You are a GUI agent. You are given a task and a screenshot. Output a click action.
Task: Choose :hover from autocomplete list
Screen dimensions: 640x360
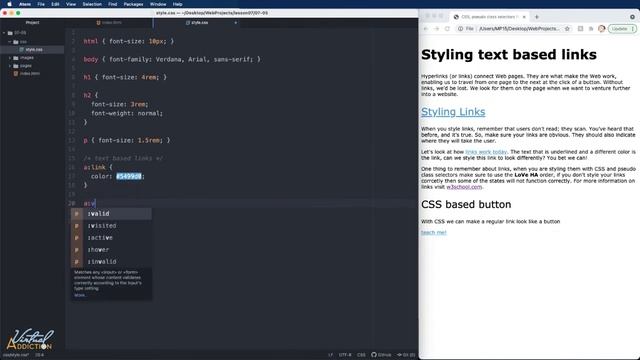point(111,249)
